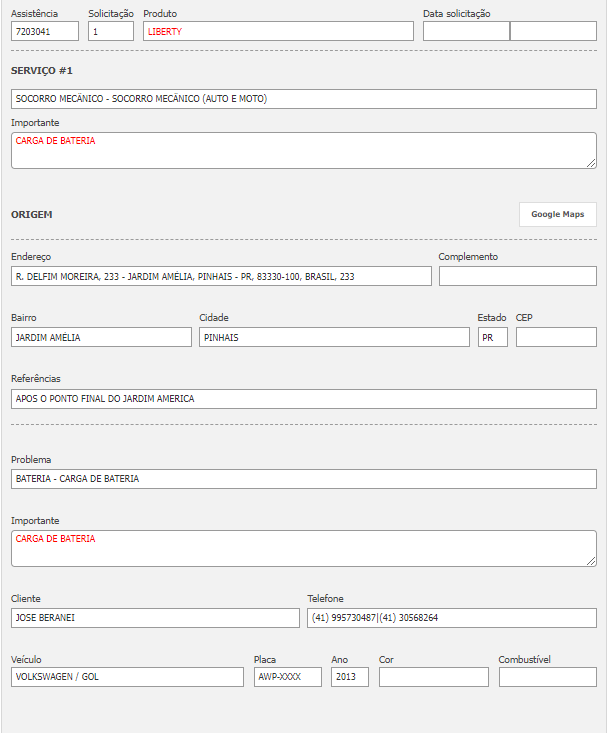Viewport: 609px width, 733px height.
Task: Focus the empty Combustível field
Action: (x=547, y=677)
